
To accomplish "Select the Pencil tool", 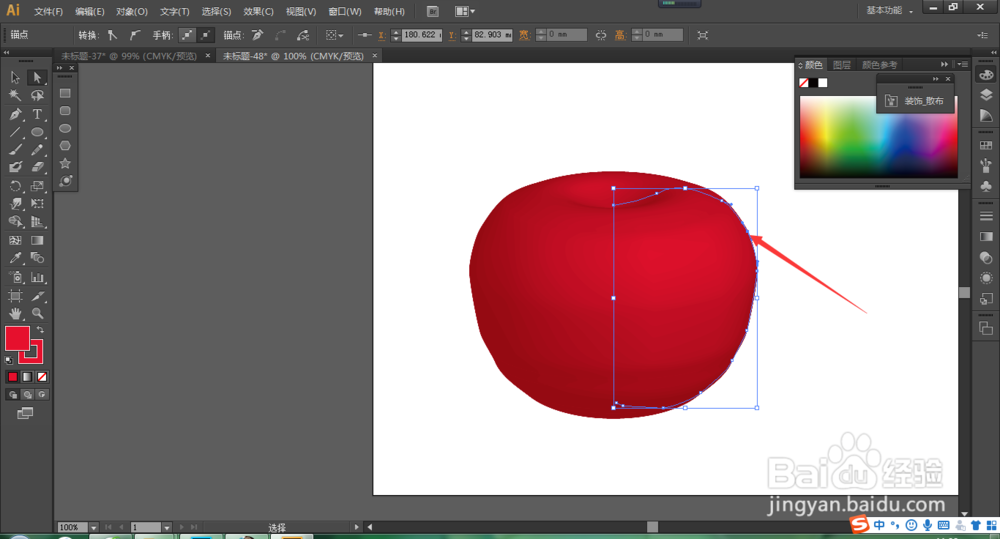I will (x=37, y=150).
